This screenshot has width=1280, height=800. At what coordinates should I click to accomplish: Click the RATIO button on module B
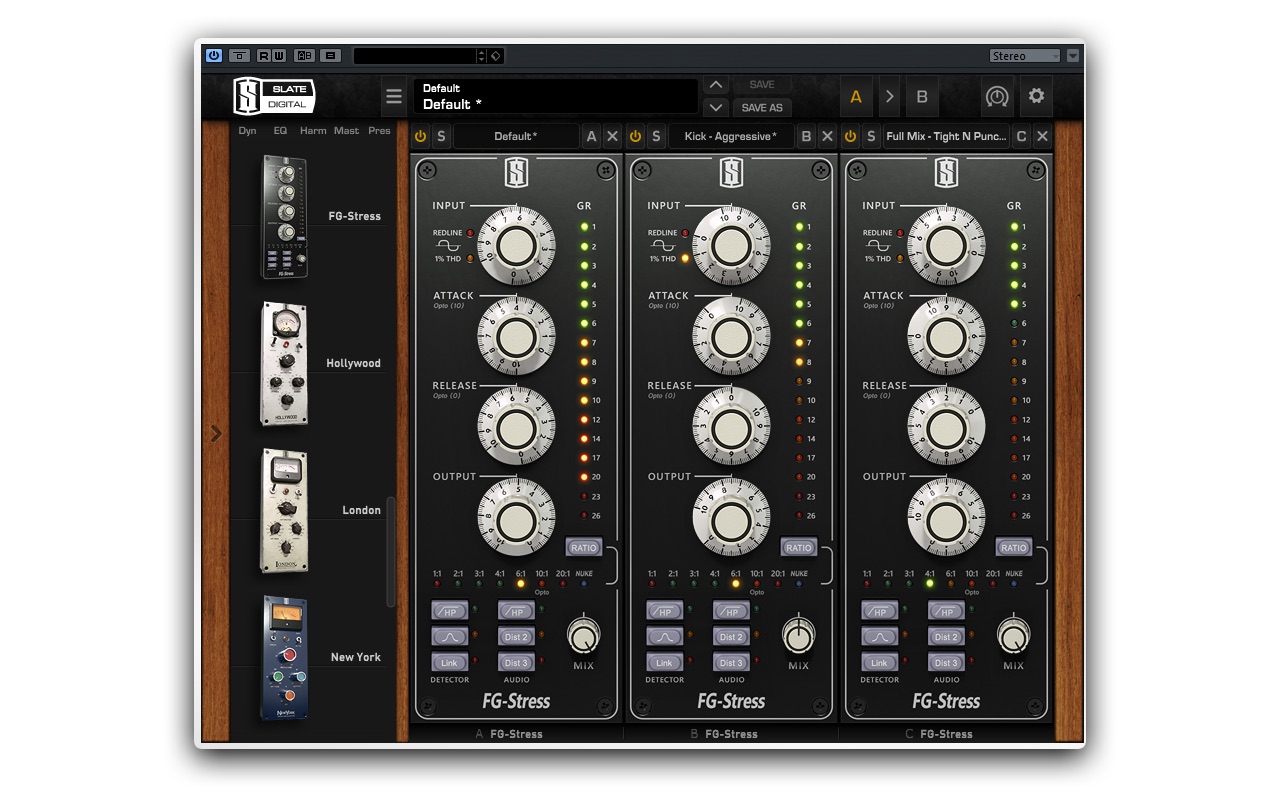click(x=799, y=547)
